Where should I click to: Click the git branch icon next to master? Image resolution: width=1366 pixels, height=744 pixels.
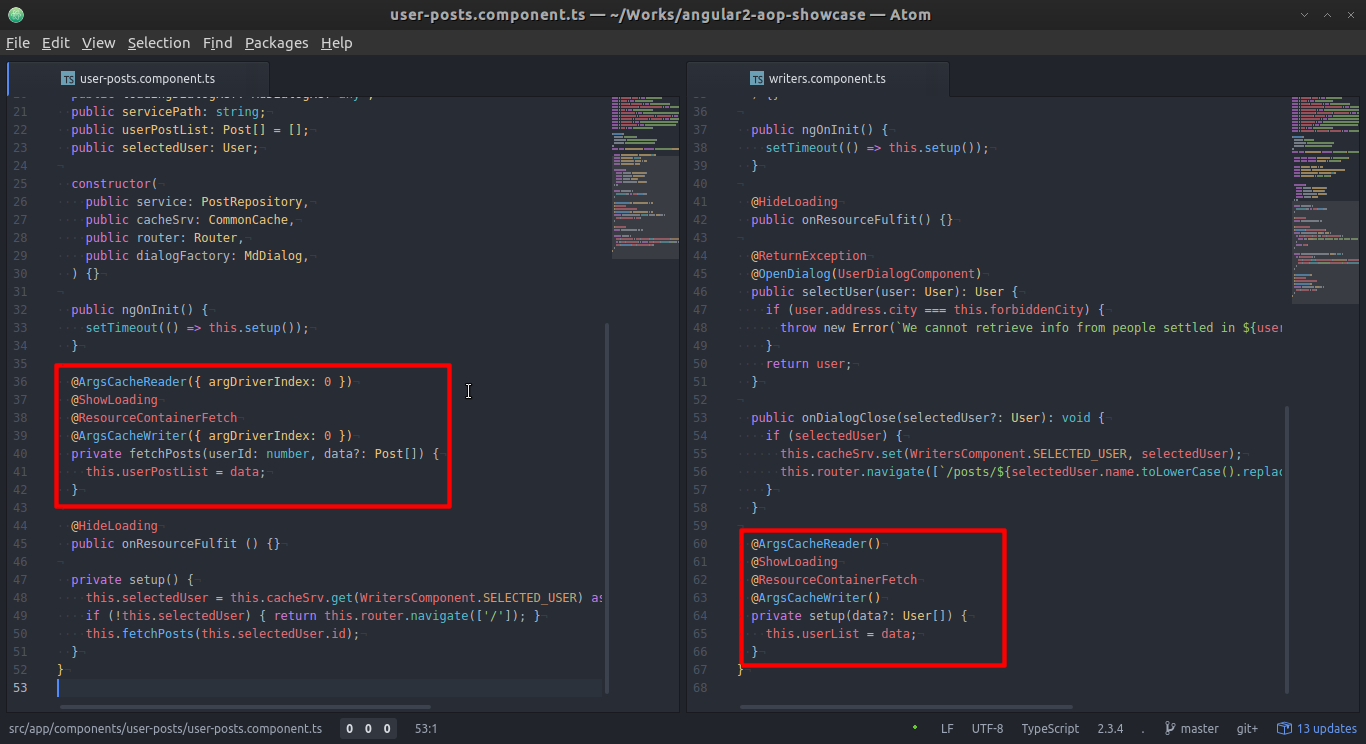1170,729
